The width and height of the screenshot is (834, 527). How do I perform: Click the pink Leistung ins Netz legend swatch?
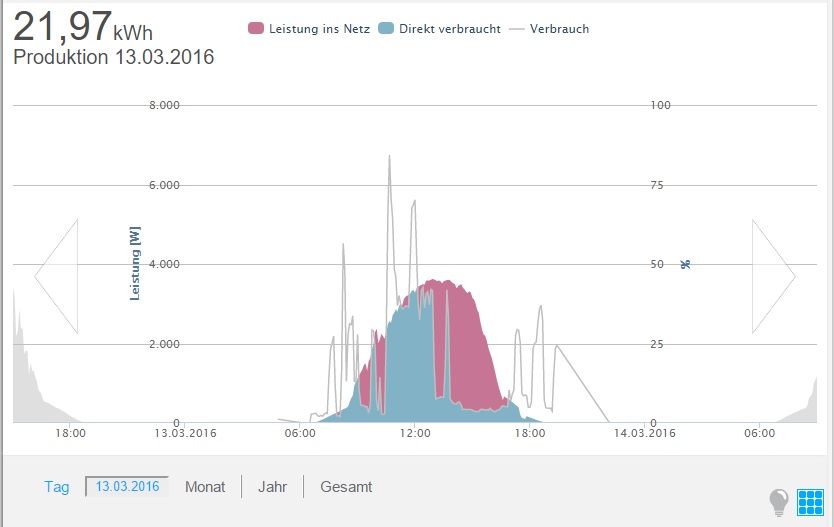click(x=256, y=29)
